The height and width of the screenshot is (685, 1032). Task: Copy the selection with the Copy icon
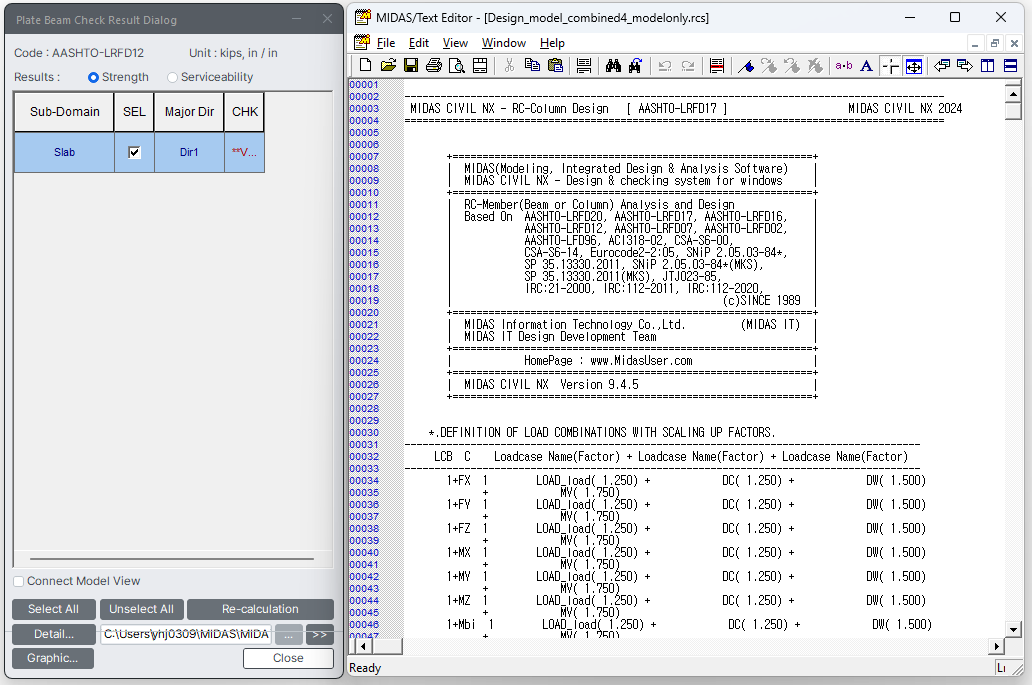click(532, 65)
